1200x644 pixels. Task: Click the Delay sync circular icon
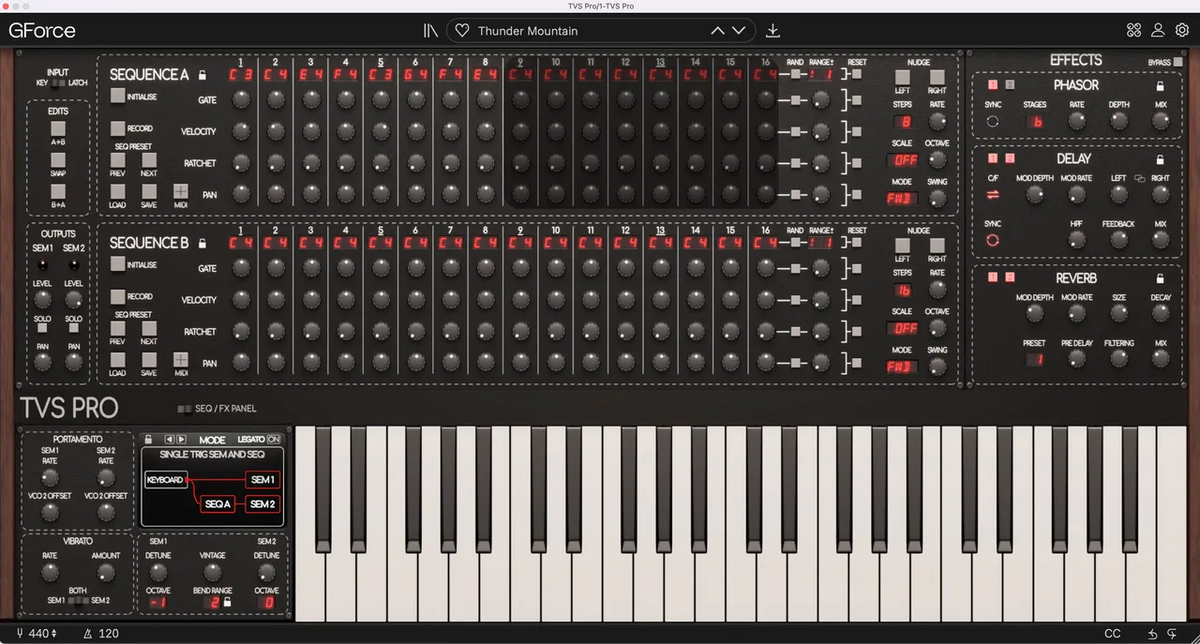pyautogui.click(x=993, y=241)
